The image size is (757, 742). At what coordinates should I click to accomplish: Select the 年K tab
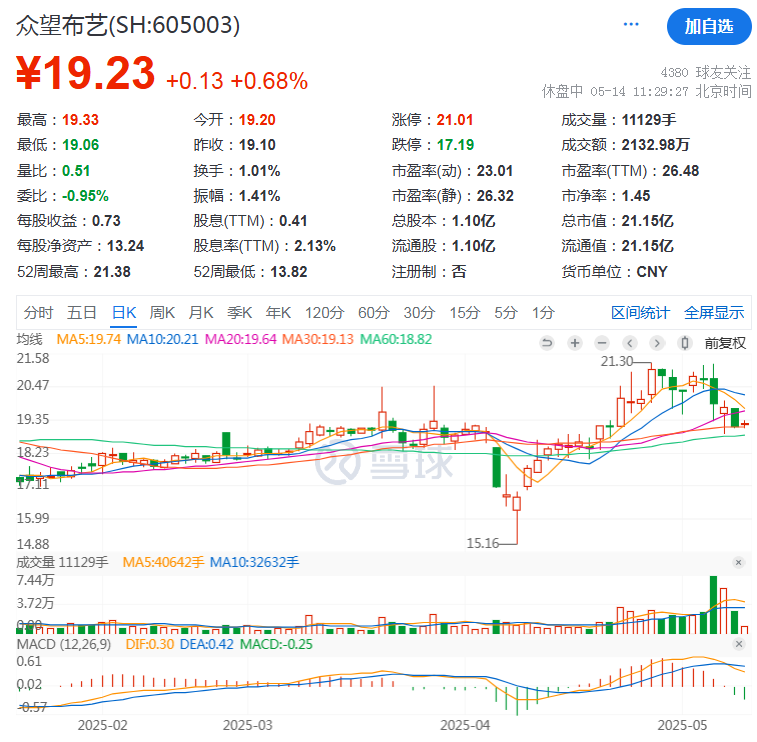(278, 313)
